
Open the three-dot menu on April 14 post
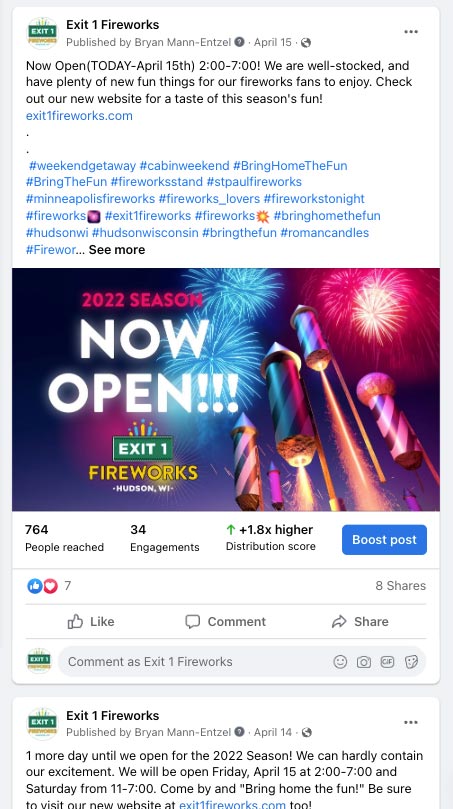point(411,722)
